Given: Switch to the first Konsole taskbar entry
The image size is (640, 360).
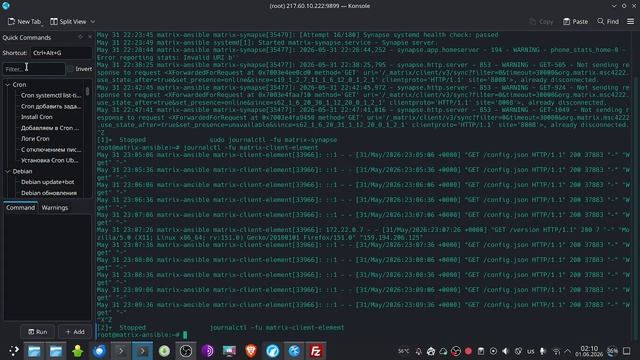Looking at the screenshot, I should (121, 351).
